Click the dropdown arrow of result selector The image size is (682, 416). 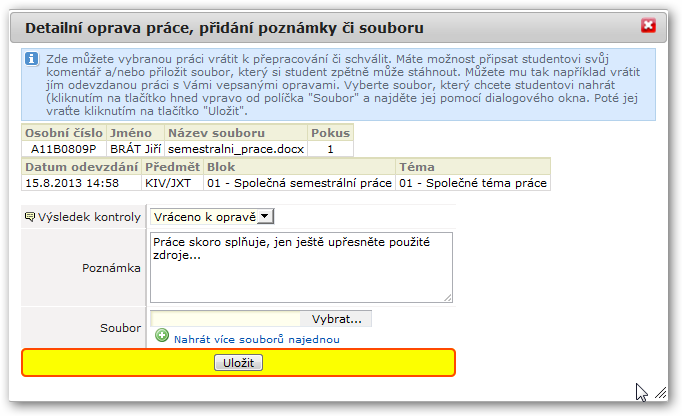[265, 216]
